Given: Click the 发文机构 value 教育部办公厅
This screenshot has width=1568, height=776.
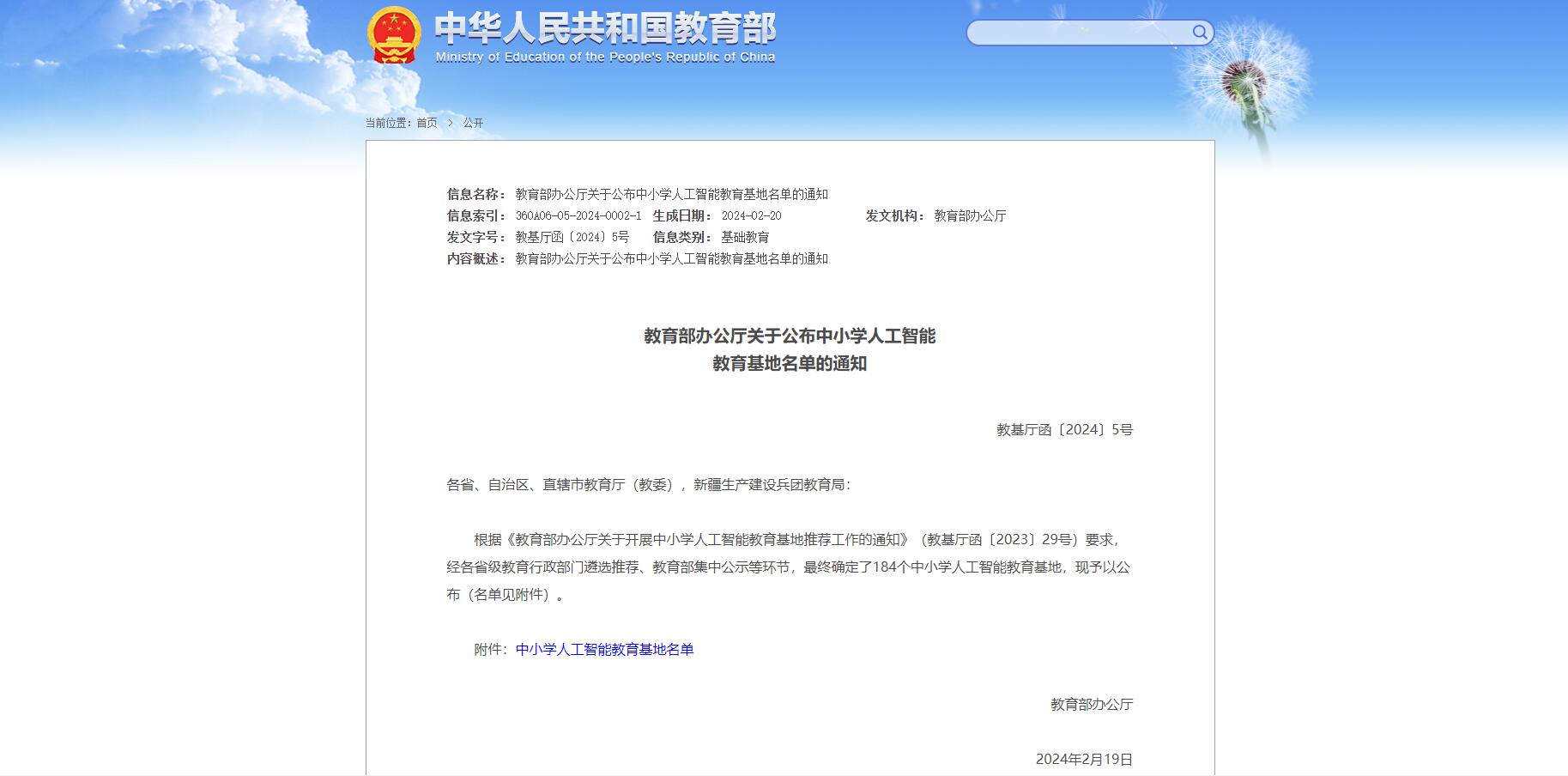Looking at the screenshot, I should pos(970,216).
